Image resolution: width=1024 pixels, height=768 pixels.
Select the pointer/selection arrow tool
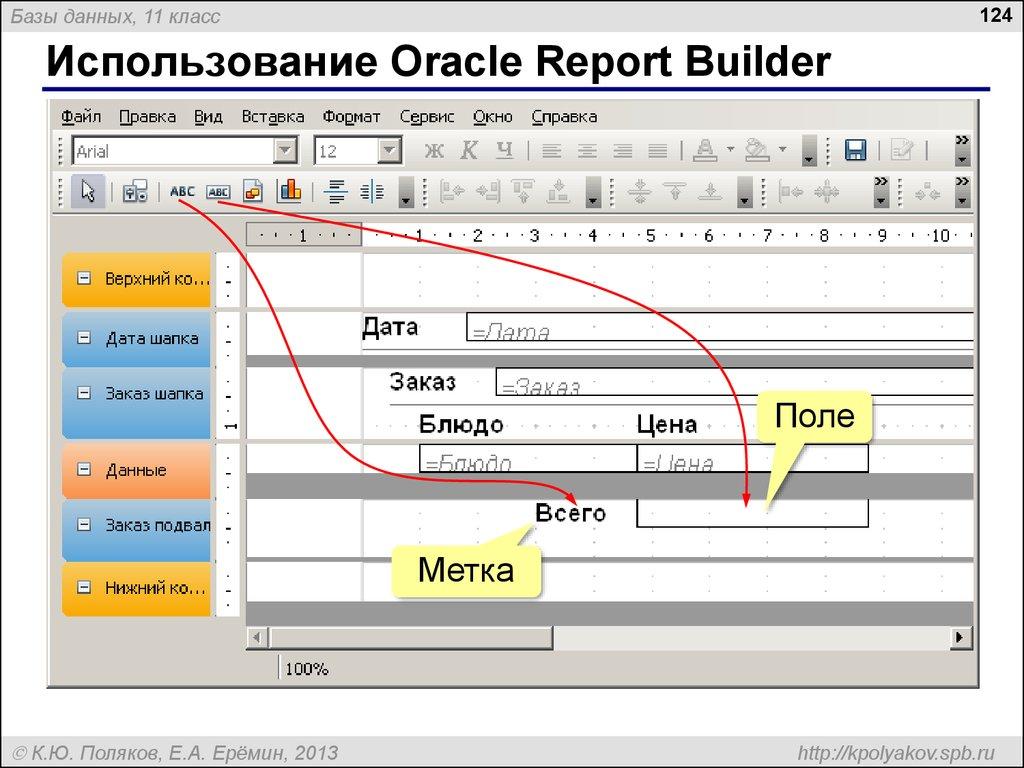coord(87,190)
